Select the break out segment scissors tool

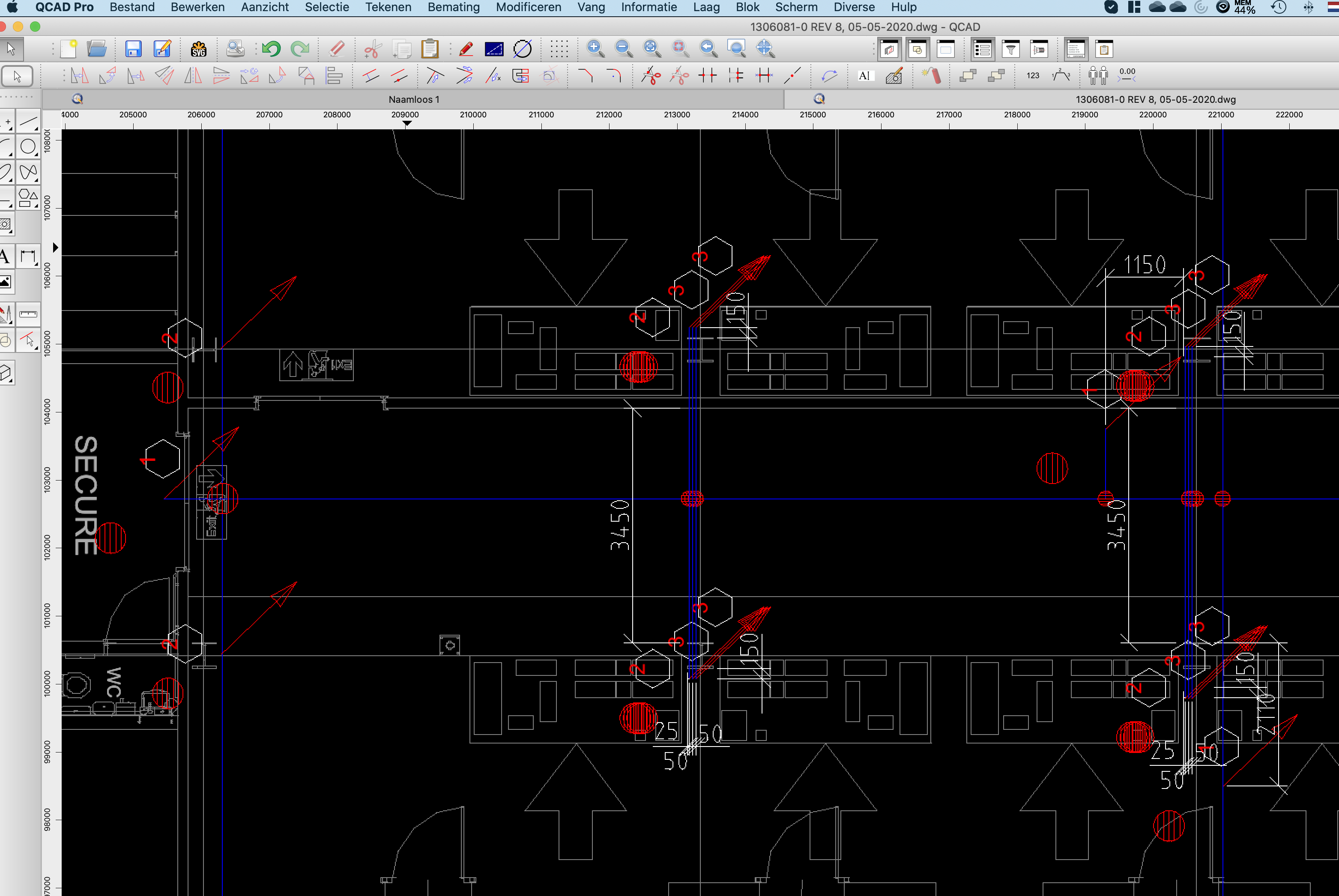coord(651,75)
